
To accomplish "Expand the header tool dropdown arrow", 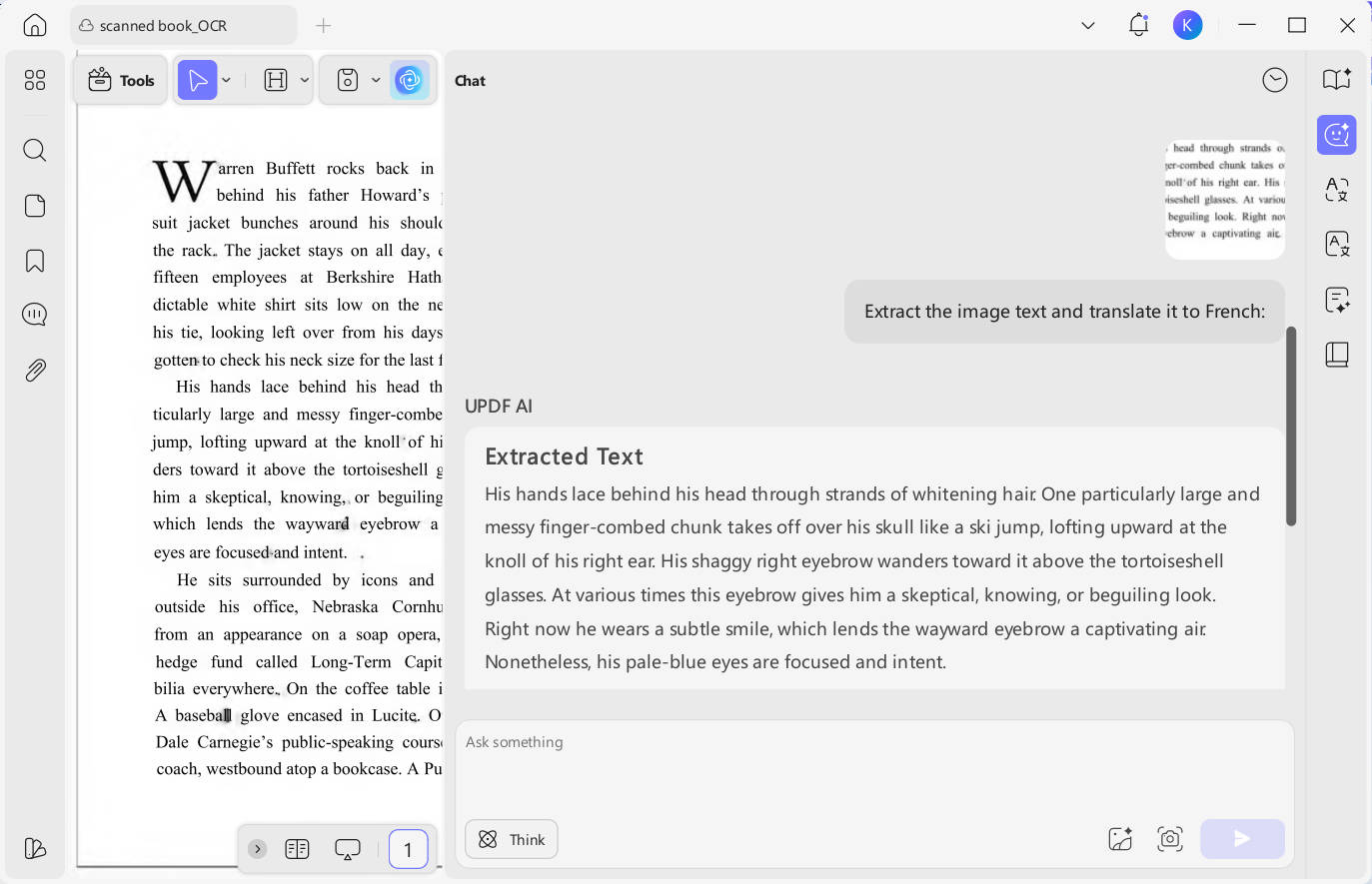I will (x=305, y=80).
